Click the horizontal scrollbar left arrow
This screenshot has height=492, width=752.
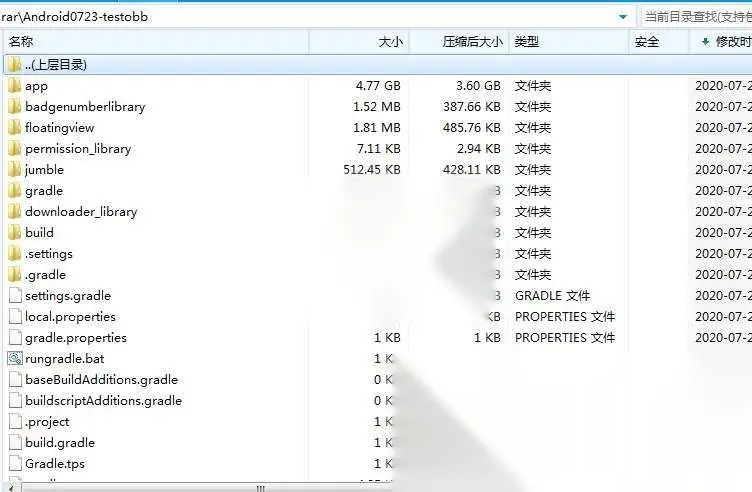click(x=12, y=488)
